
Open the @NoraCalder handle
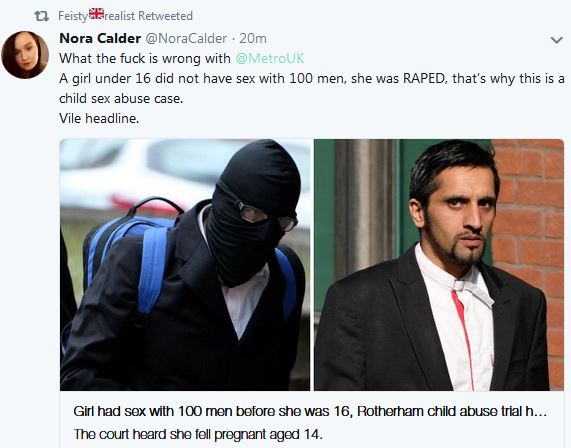coord(186,38)
